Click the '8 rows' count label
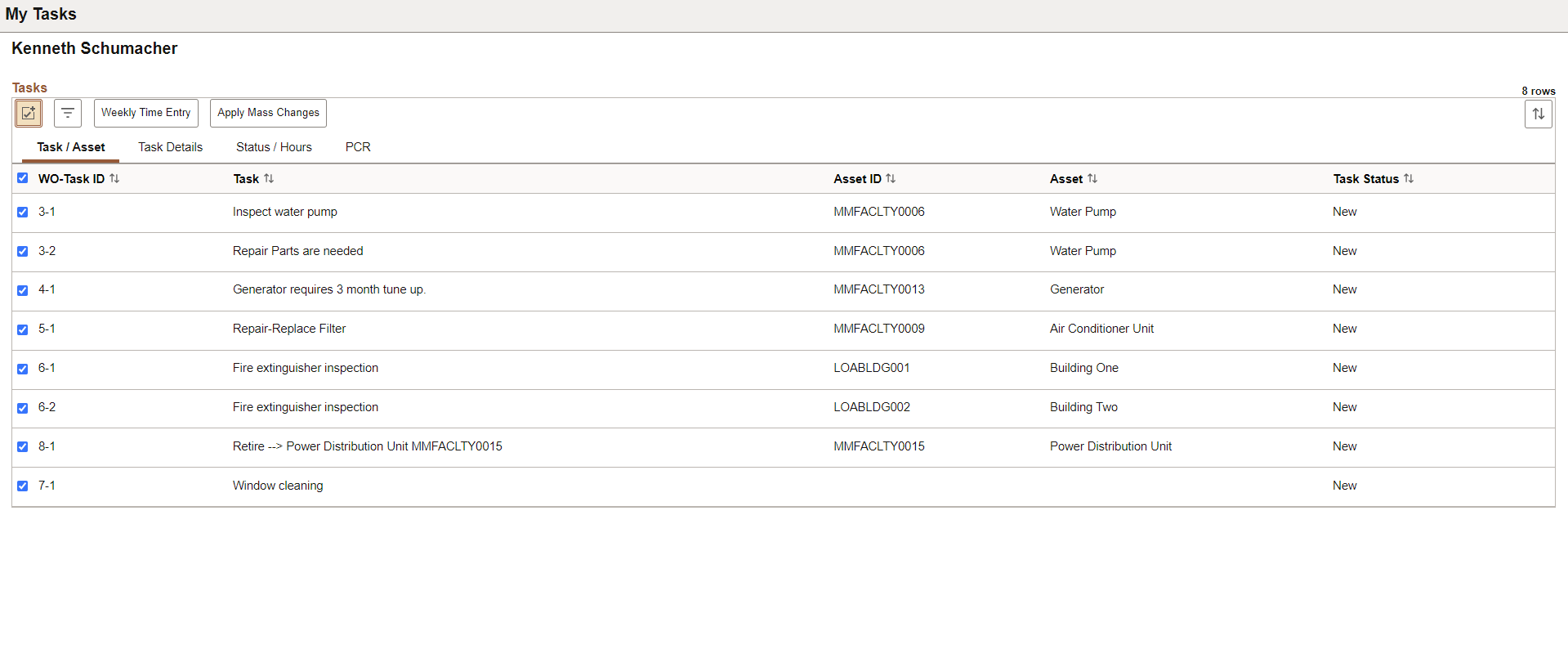This screenshot has width=1568, height=663. [x=1538, y=91]
